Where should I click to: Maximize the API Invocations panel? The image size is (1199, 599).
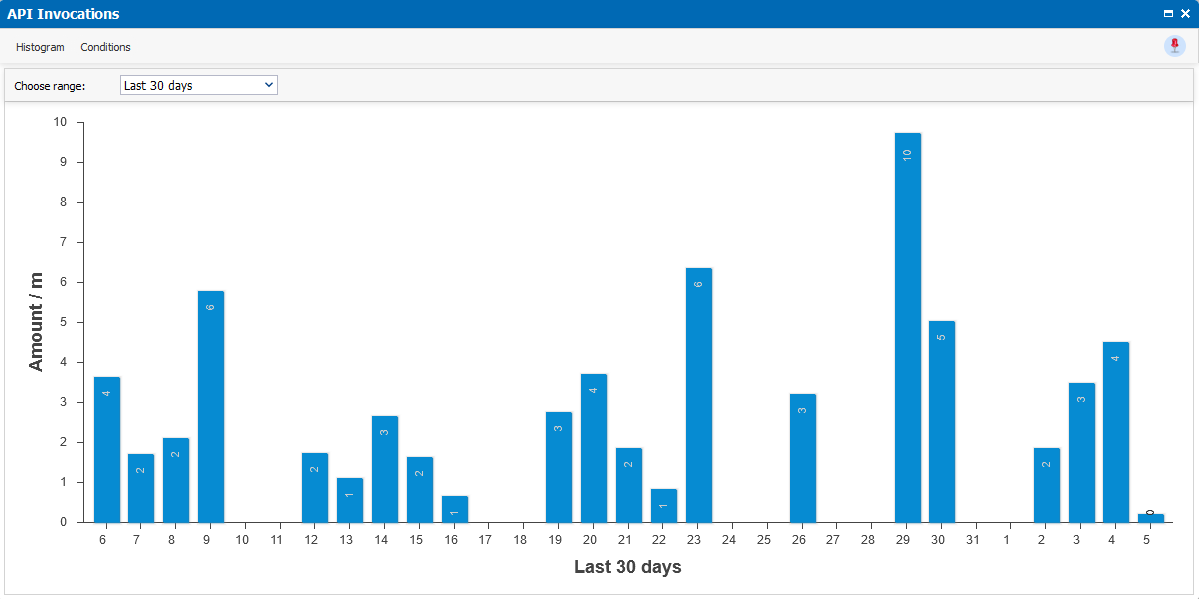coord(1168,14)
